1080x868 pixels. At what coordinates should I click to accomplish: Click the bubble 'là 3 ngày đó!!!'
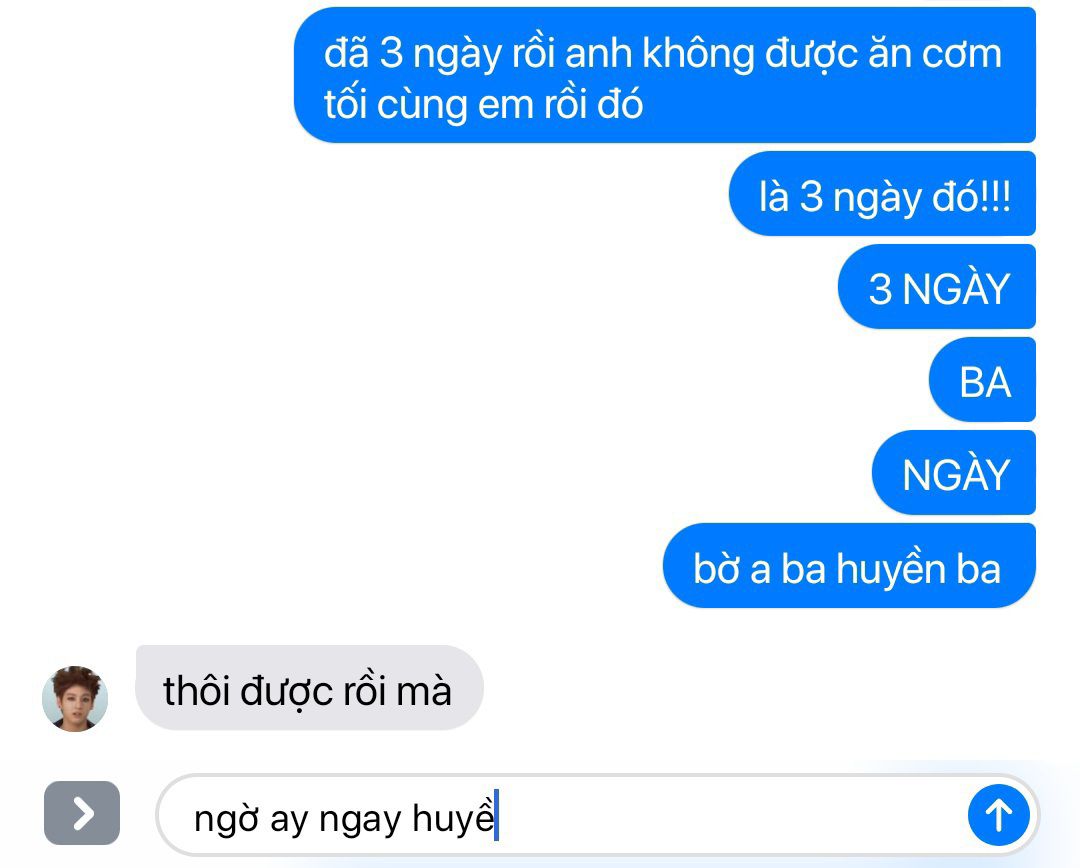[x=882, y=194]
